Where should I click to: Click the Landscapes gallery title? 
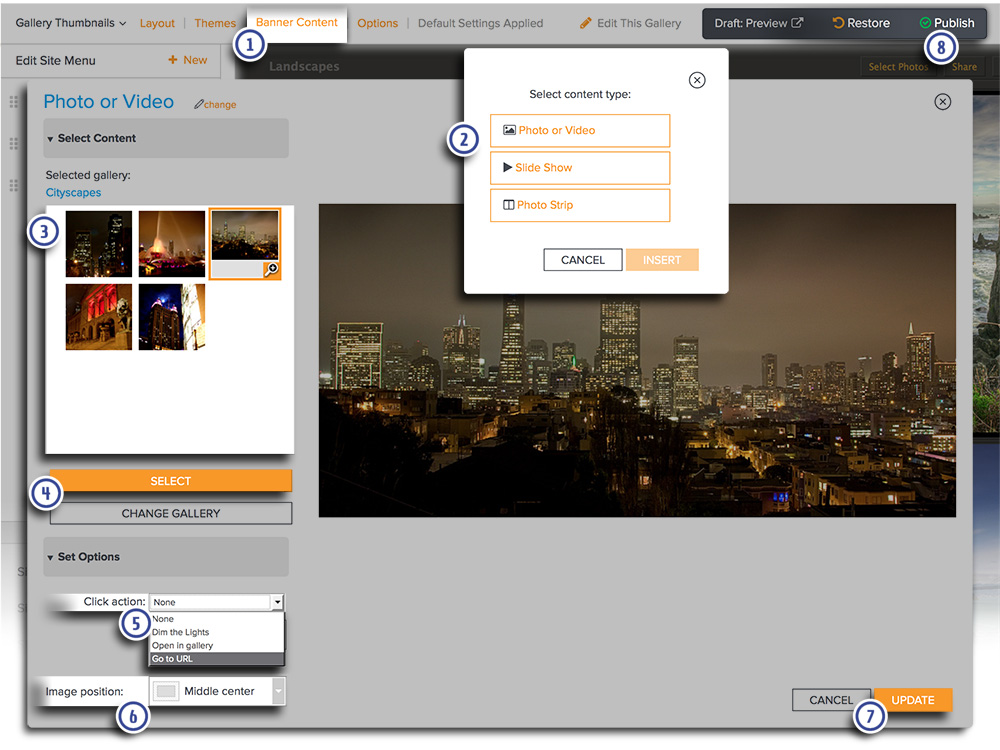tap(304, 66)
